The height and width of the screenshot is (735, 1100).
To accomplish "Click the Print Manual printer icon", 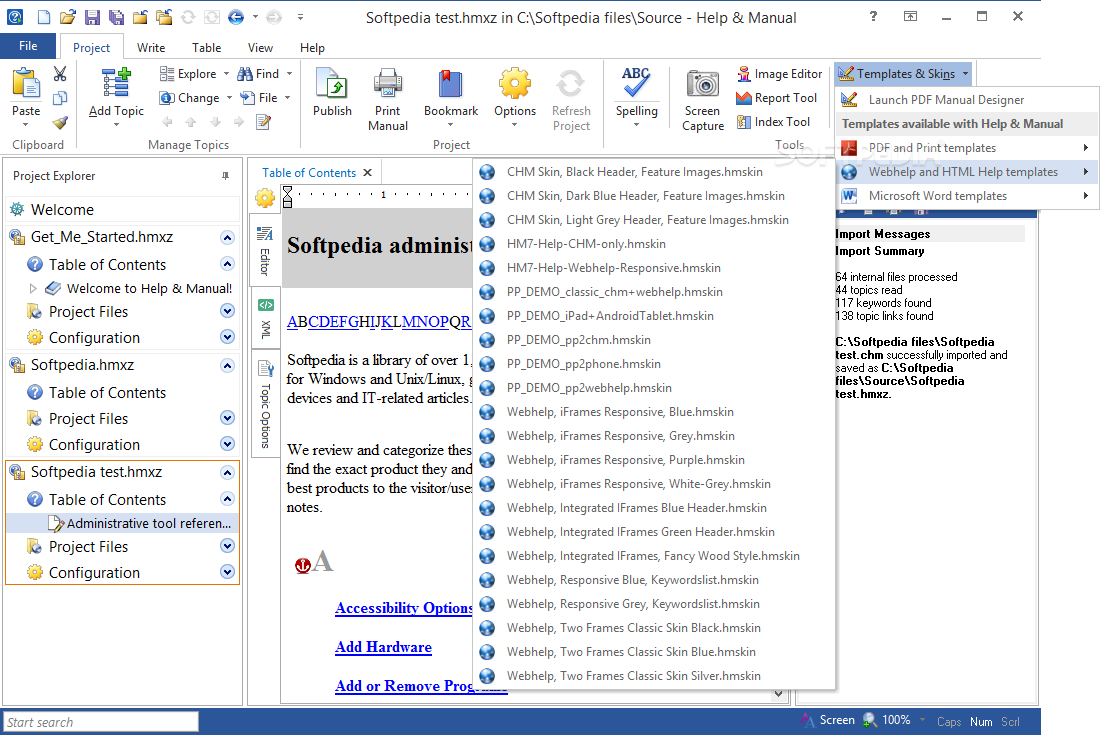I will [x=387, y=83].
